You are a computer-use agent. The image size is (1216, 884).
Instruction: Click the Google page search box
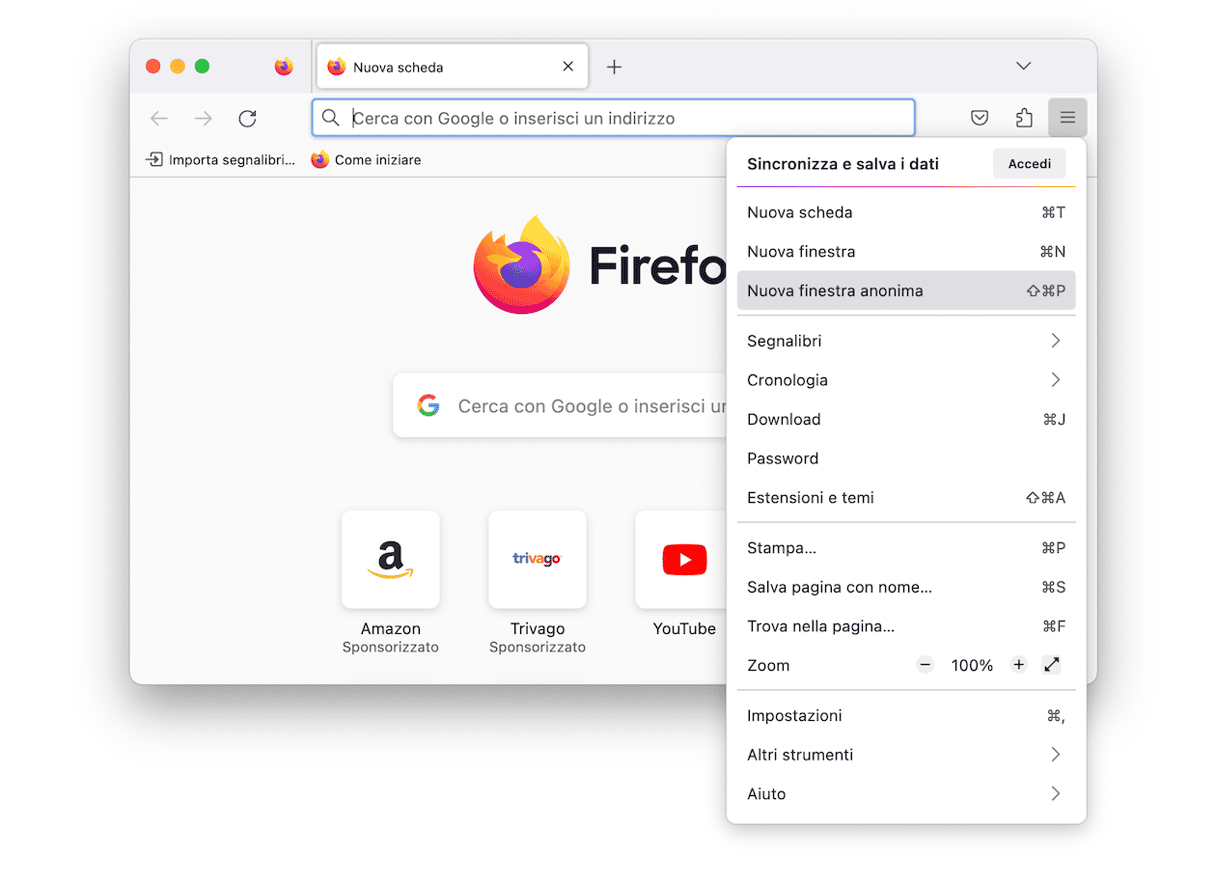pos(561,406)
